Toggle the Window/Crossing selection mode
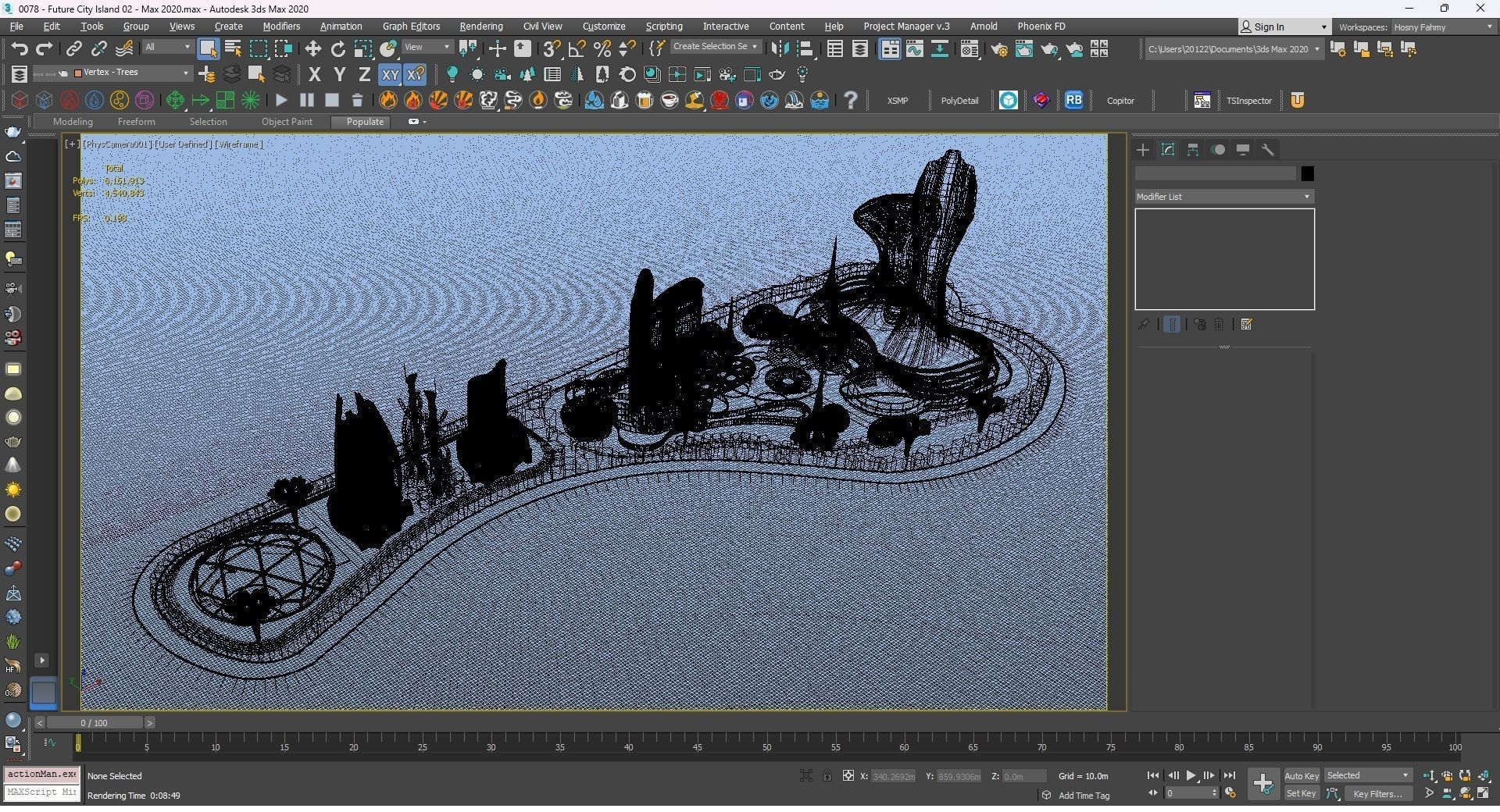 click(x=284, y=49)
